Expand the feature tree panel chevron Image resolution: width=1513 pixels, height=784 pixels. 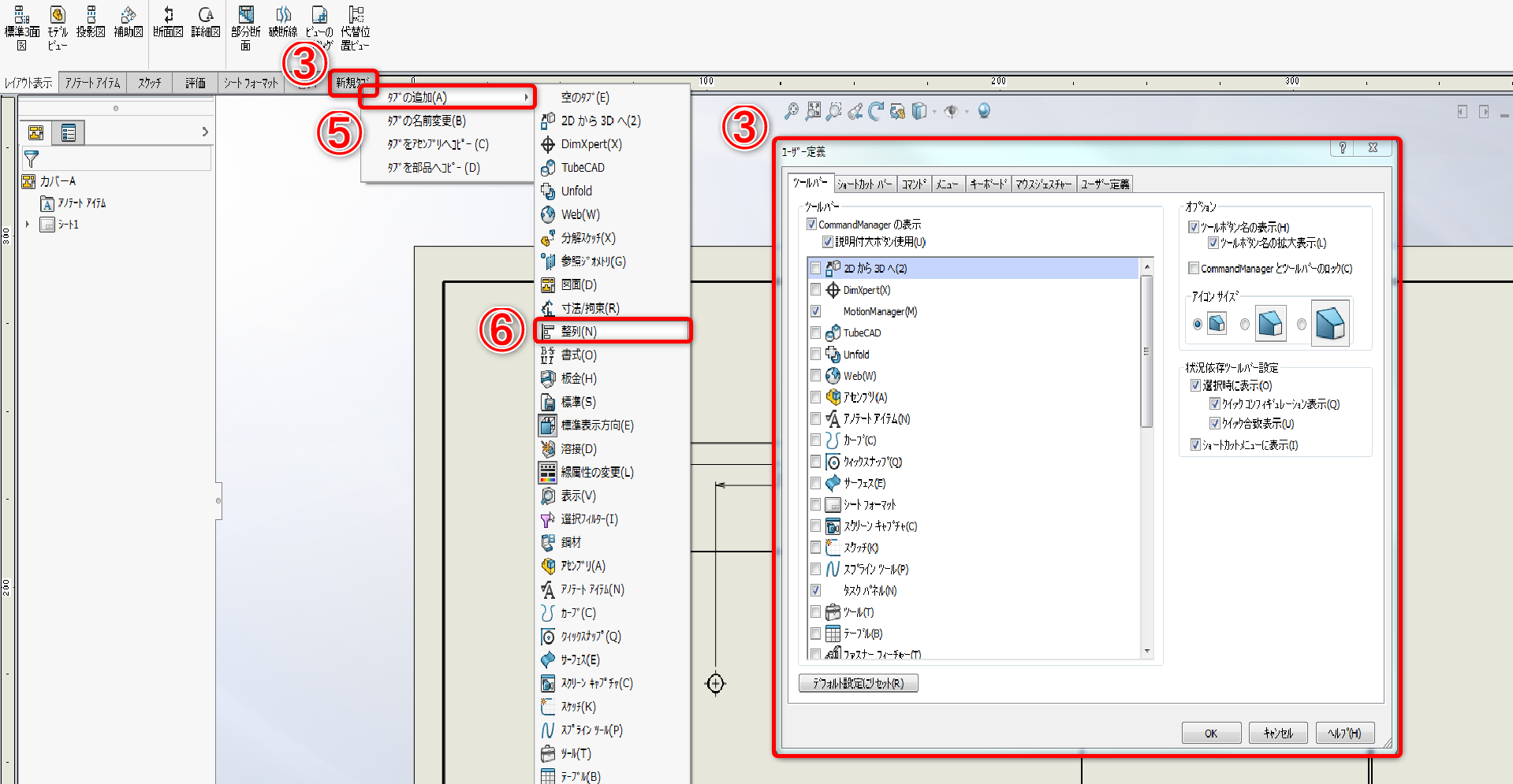205,132
